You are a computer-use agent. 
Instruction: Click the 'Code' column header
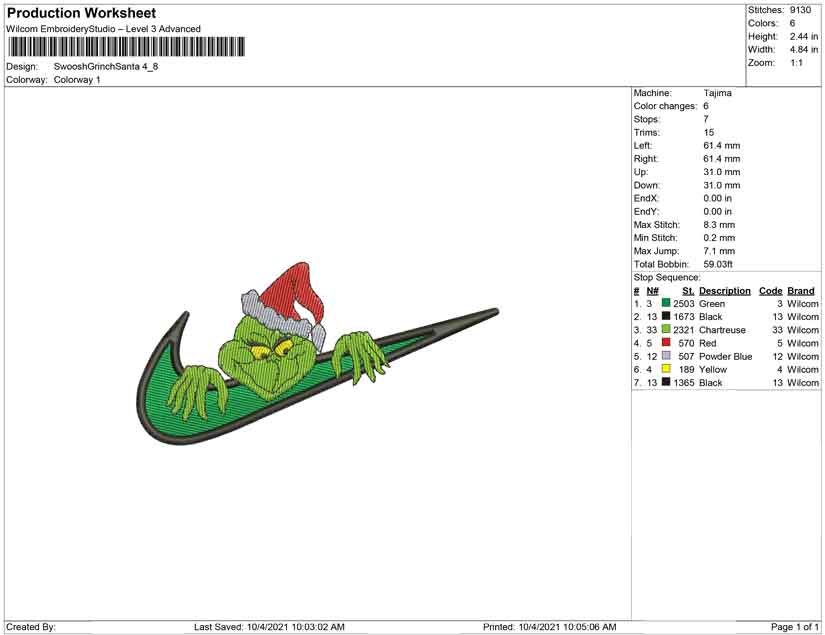pyautogui.click(x=771, y=291)
